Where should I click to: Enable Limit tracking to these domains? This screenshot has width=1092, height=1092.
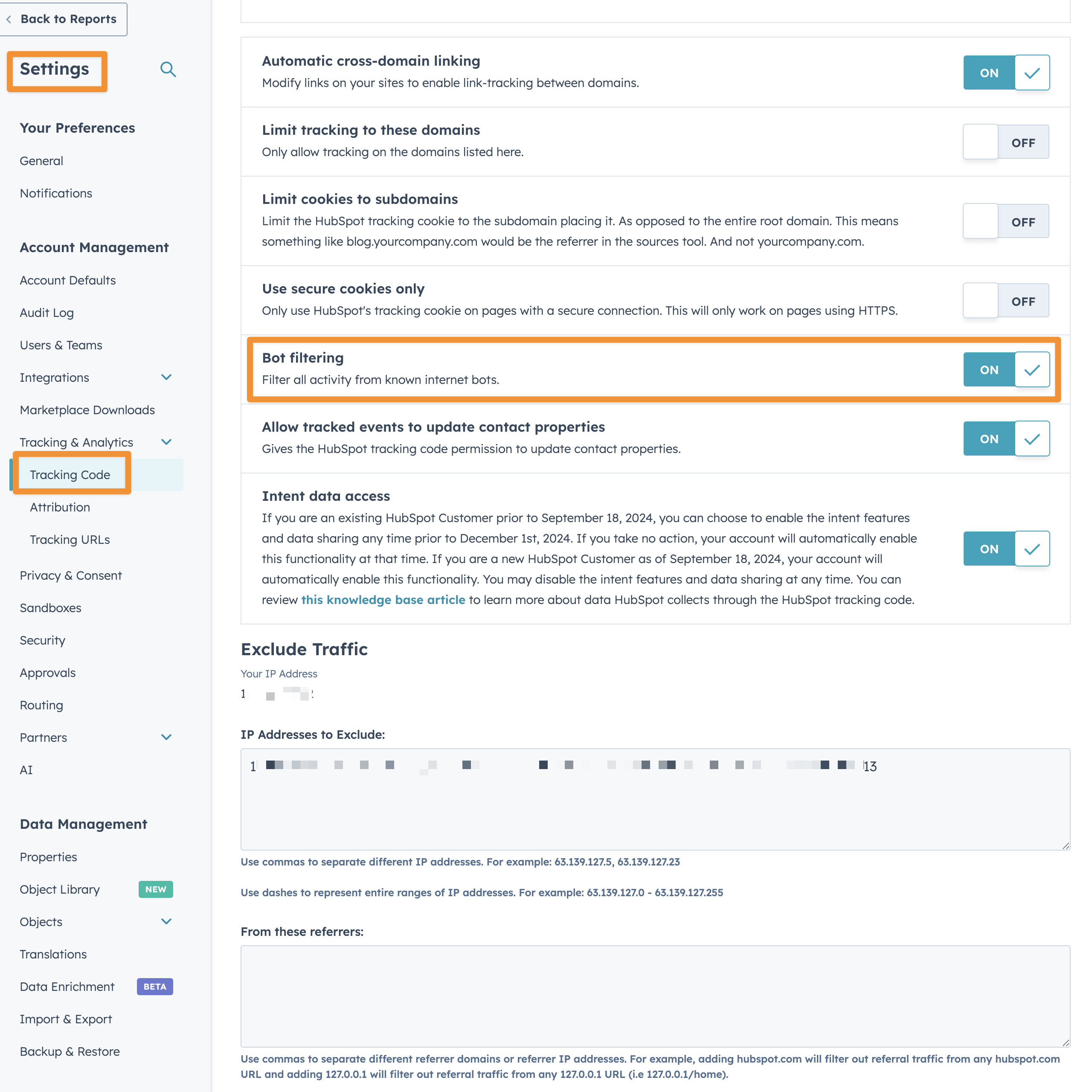click(x=1006, y=142)
